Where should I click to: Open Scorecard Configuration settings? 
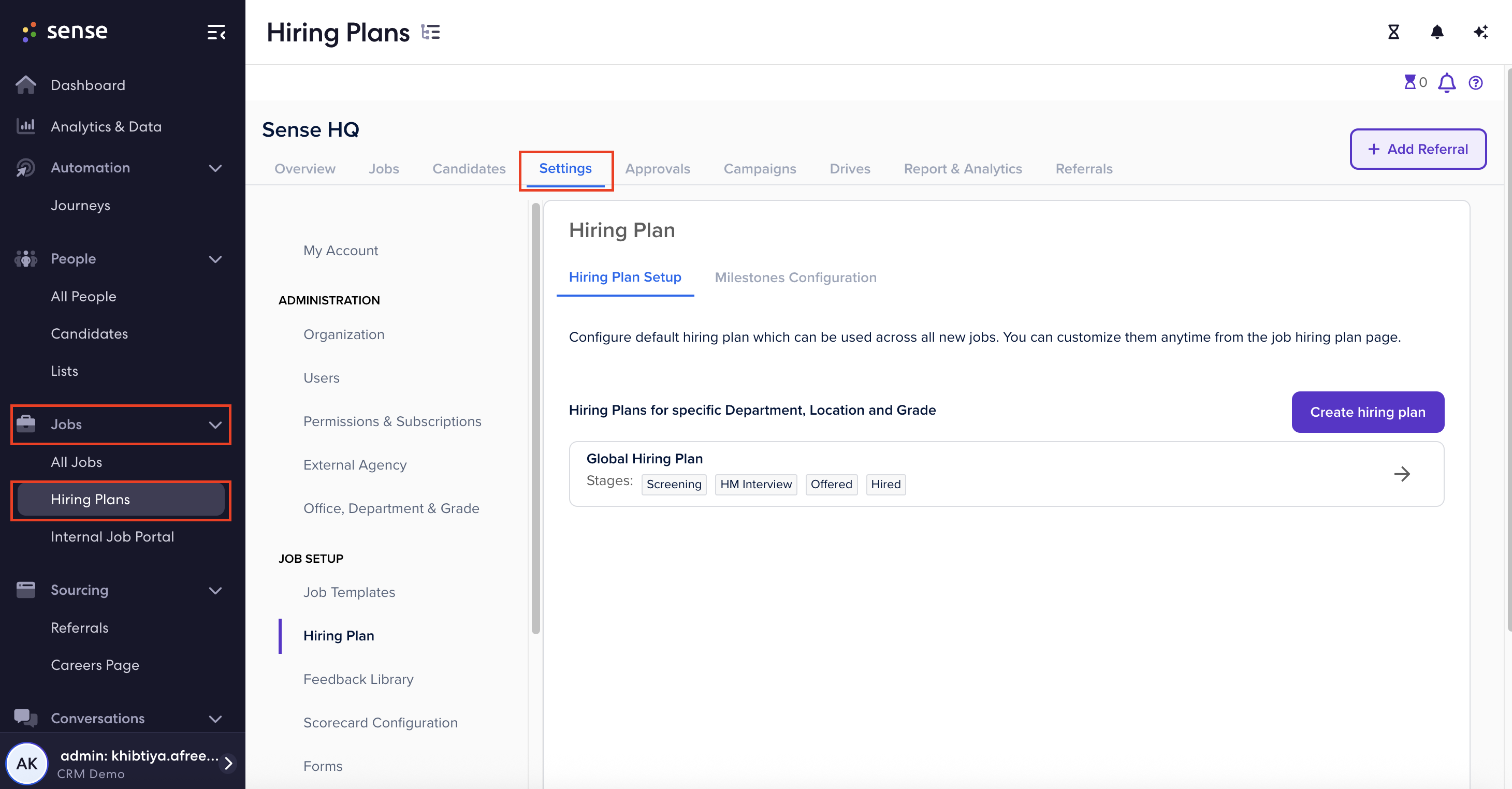pos(381,723)
